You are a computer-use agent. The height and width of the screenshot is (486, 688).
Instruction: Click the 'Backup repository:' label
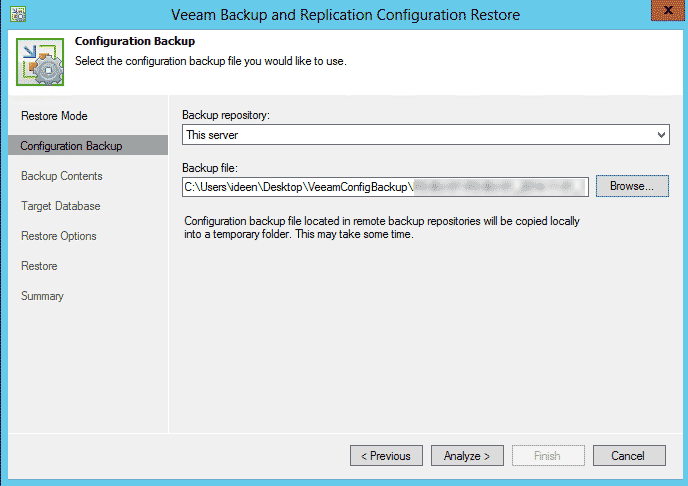(226, 115)
